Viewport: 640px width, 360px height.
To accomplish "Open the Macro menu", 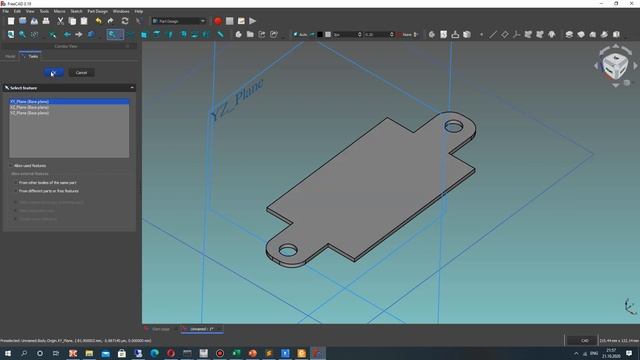I will click(x=59, y=11).
